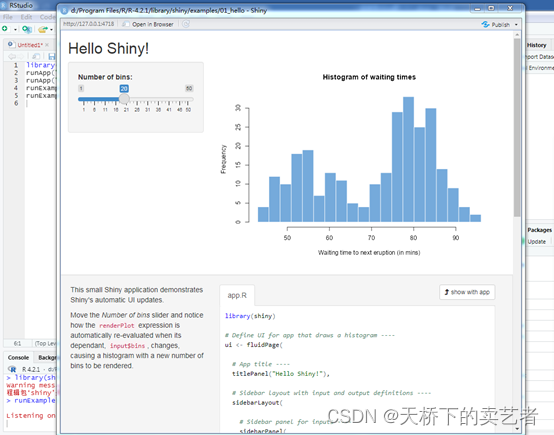The image size is (554, 435).
Task: Click the create project icon in RStudio toolbar
Action: point(27,29)
